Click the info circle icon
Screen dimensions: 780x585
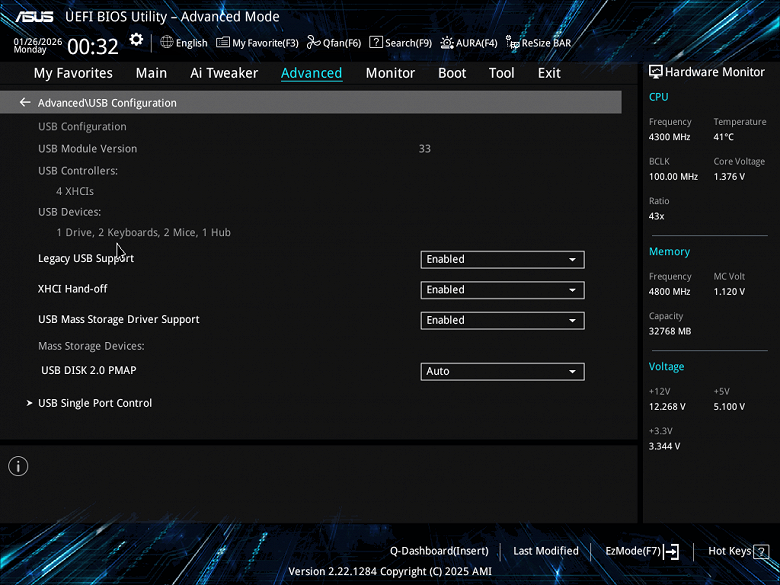click(x=18, y=466)
